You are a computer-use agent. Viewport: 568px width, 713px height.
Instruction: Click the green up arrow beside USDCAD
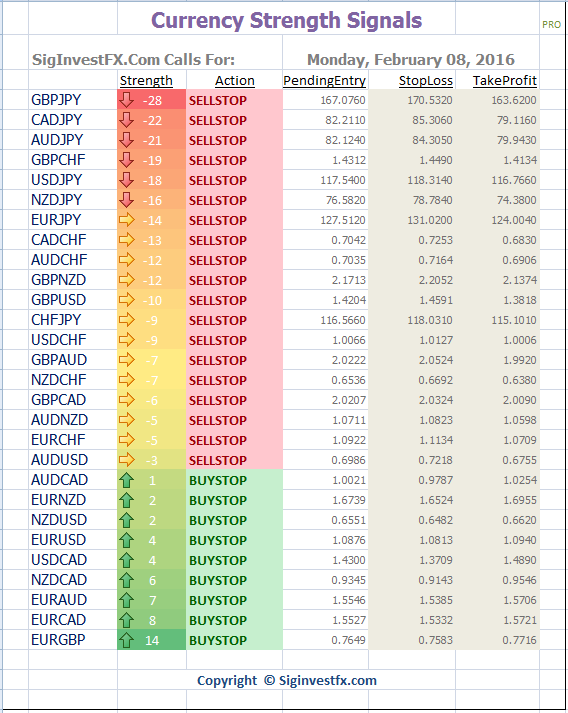coord(126,560)
